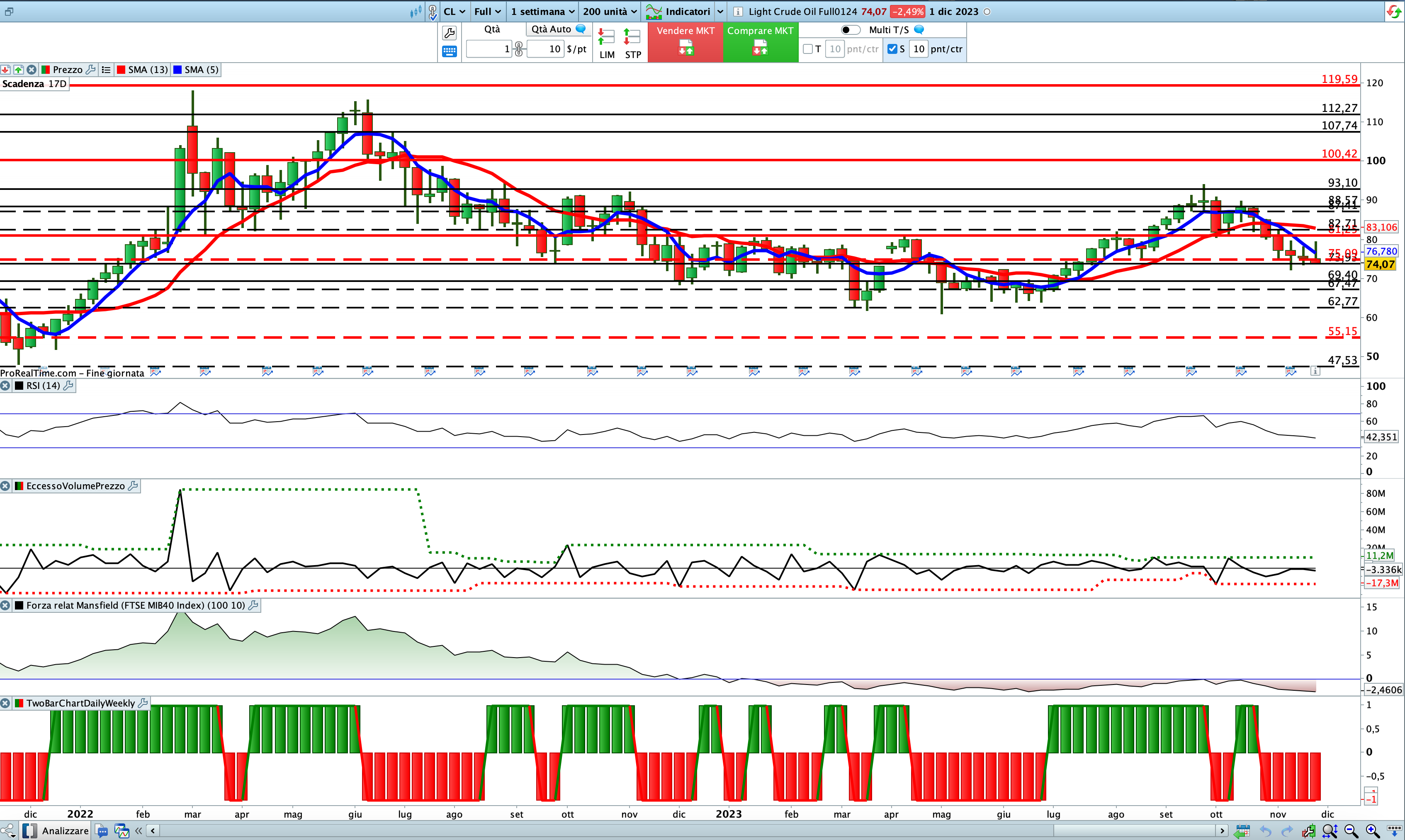This screenshot has width=1405, height=840.
Task: Click scrollbar left arrow button
Action: point(153,831)
